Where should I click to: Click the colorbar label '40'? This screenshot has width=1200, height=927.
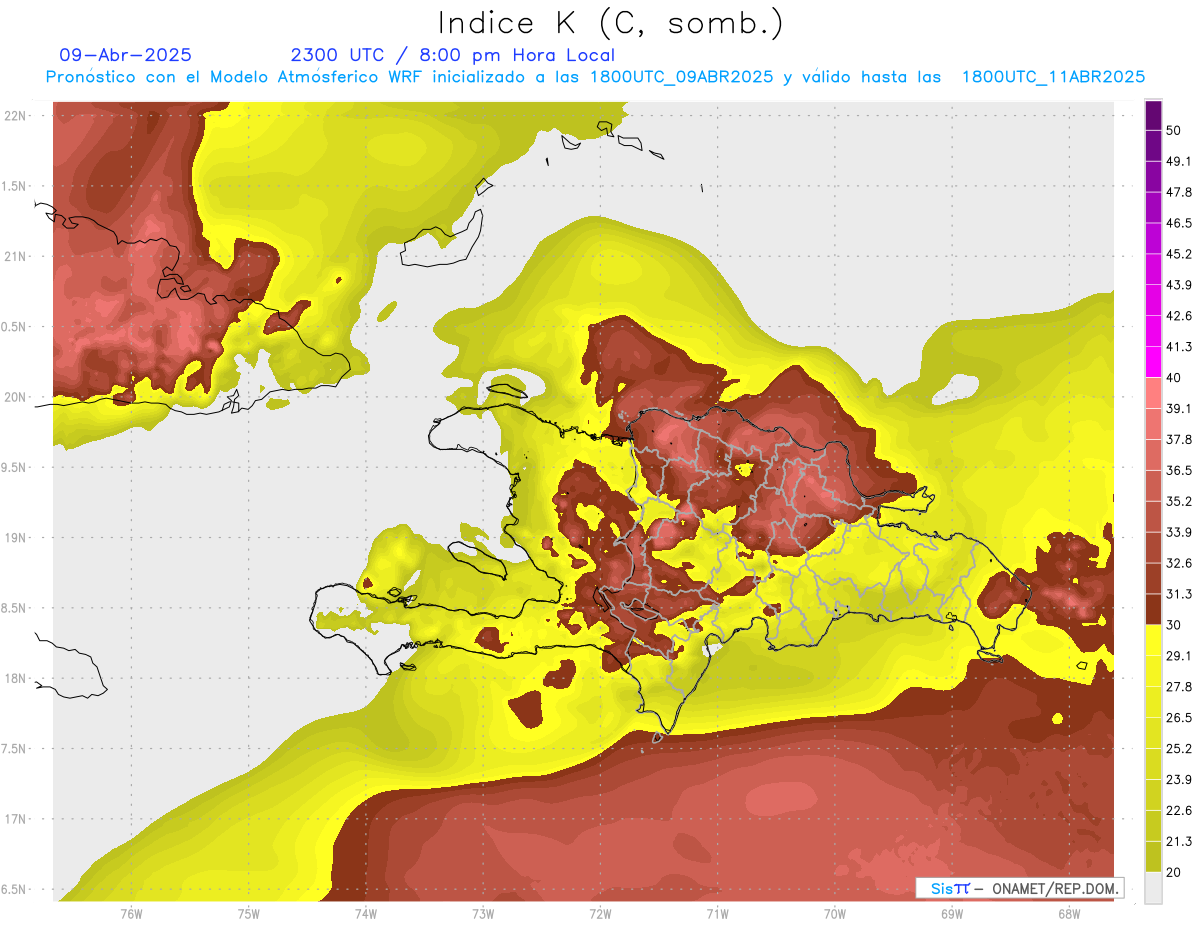pos(1175,378)
